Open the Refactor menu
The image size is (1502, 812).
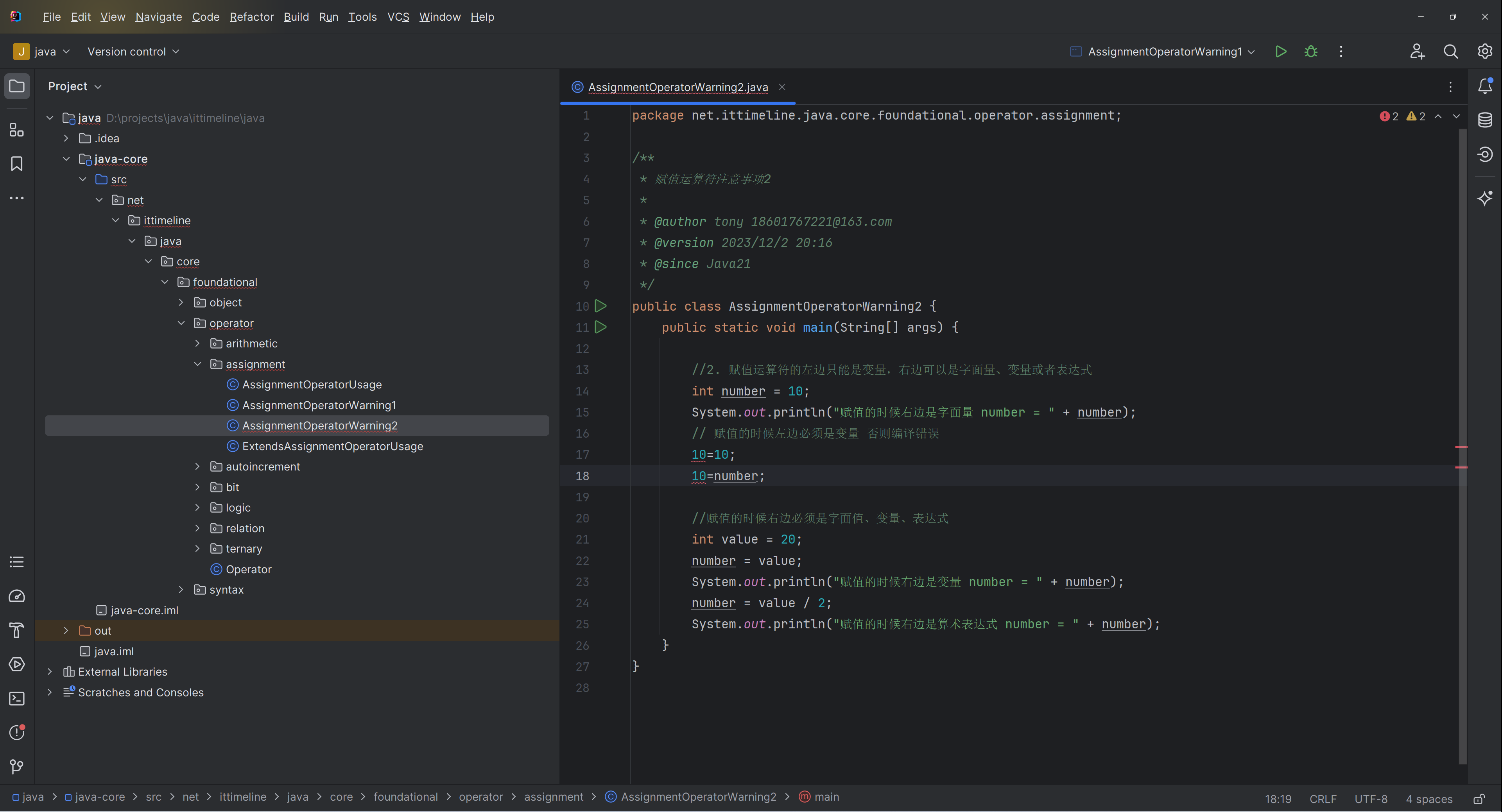click(x=251, y=17)
